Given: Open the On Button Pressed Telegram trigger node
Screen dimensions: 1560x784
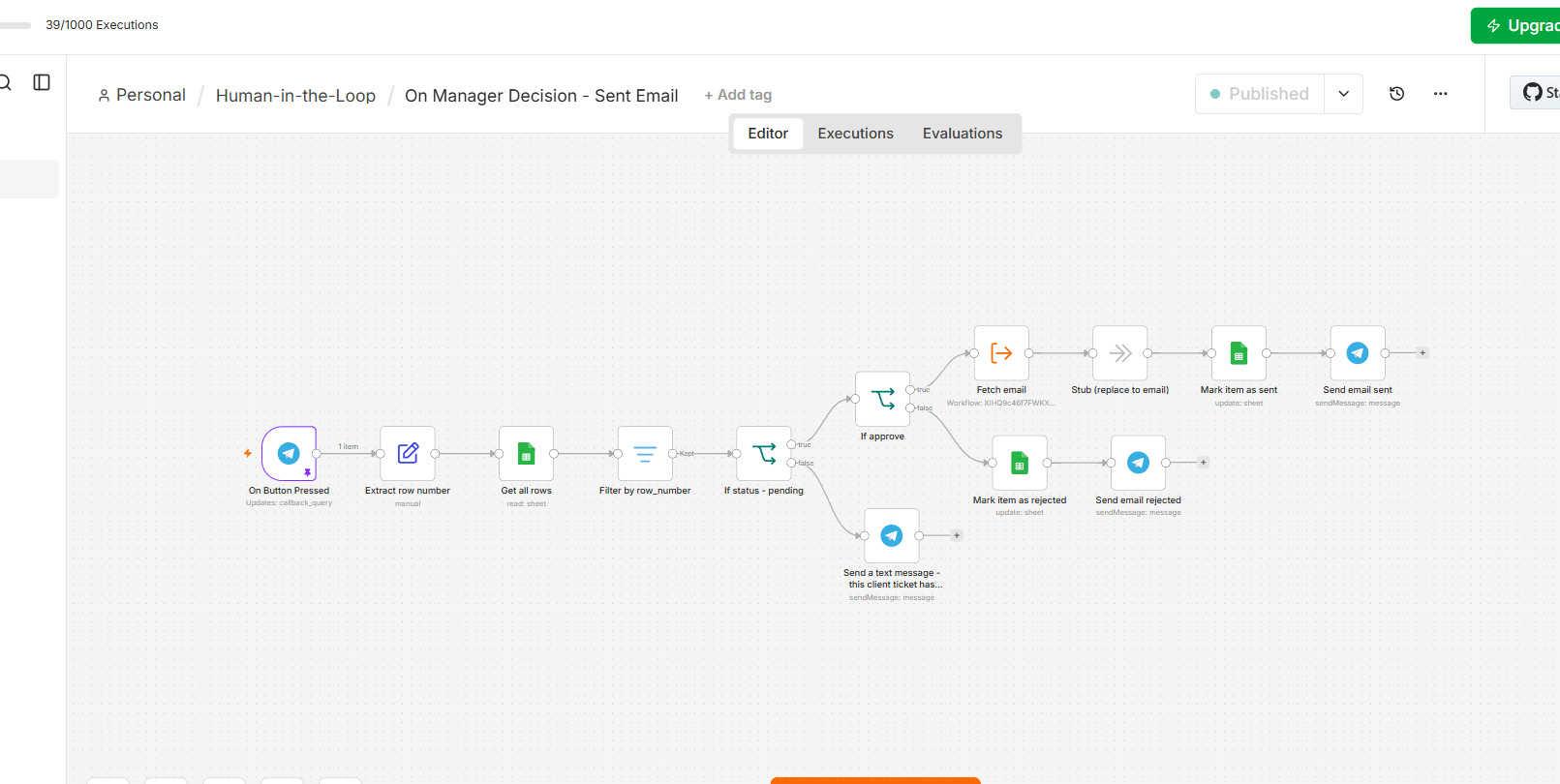Looking at the screenshot, I should tap(289, 453).
